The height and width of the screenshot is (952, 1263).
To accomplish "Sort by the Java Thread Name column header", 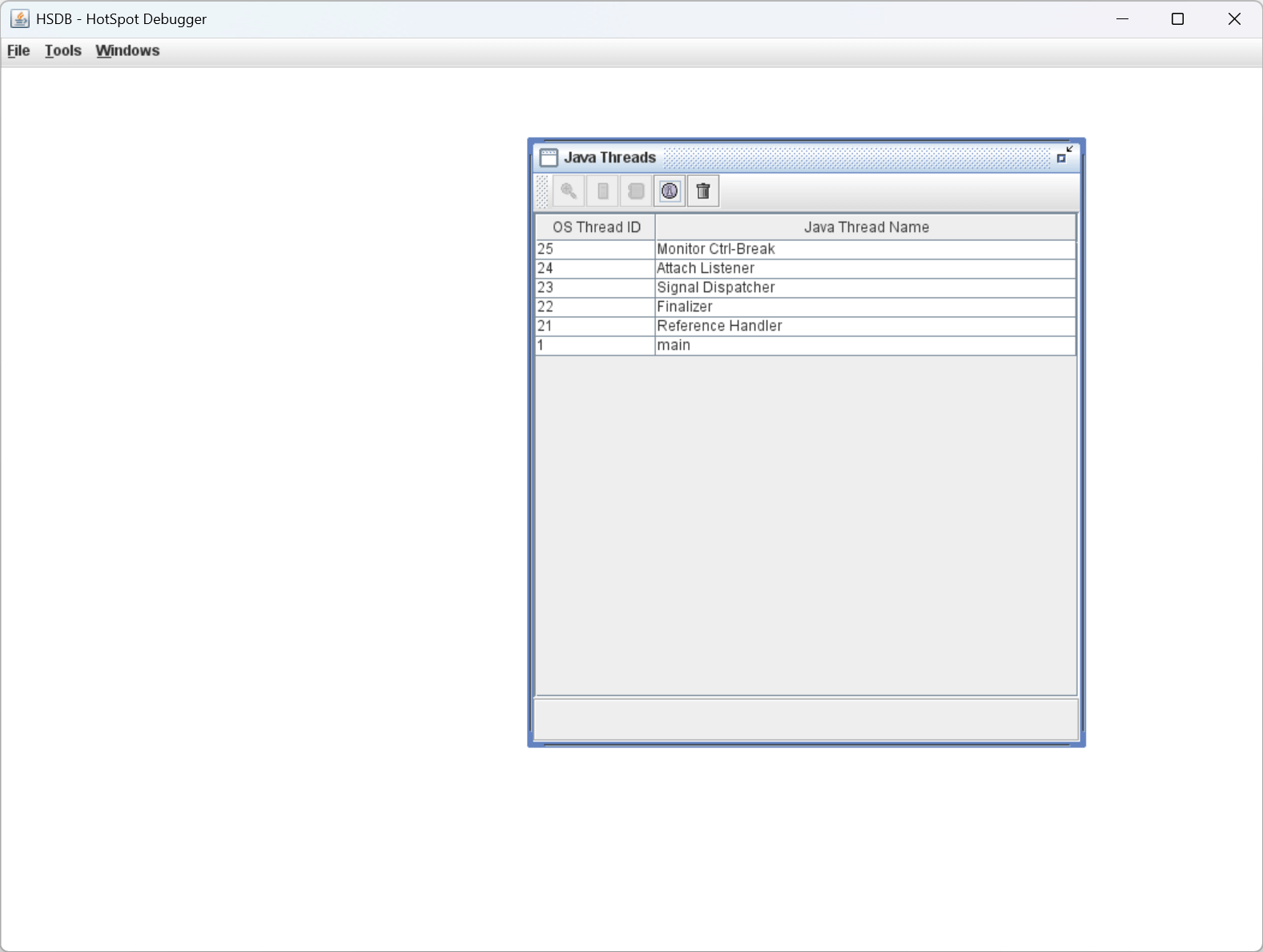I will [866, 227].
